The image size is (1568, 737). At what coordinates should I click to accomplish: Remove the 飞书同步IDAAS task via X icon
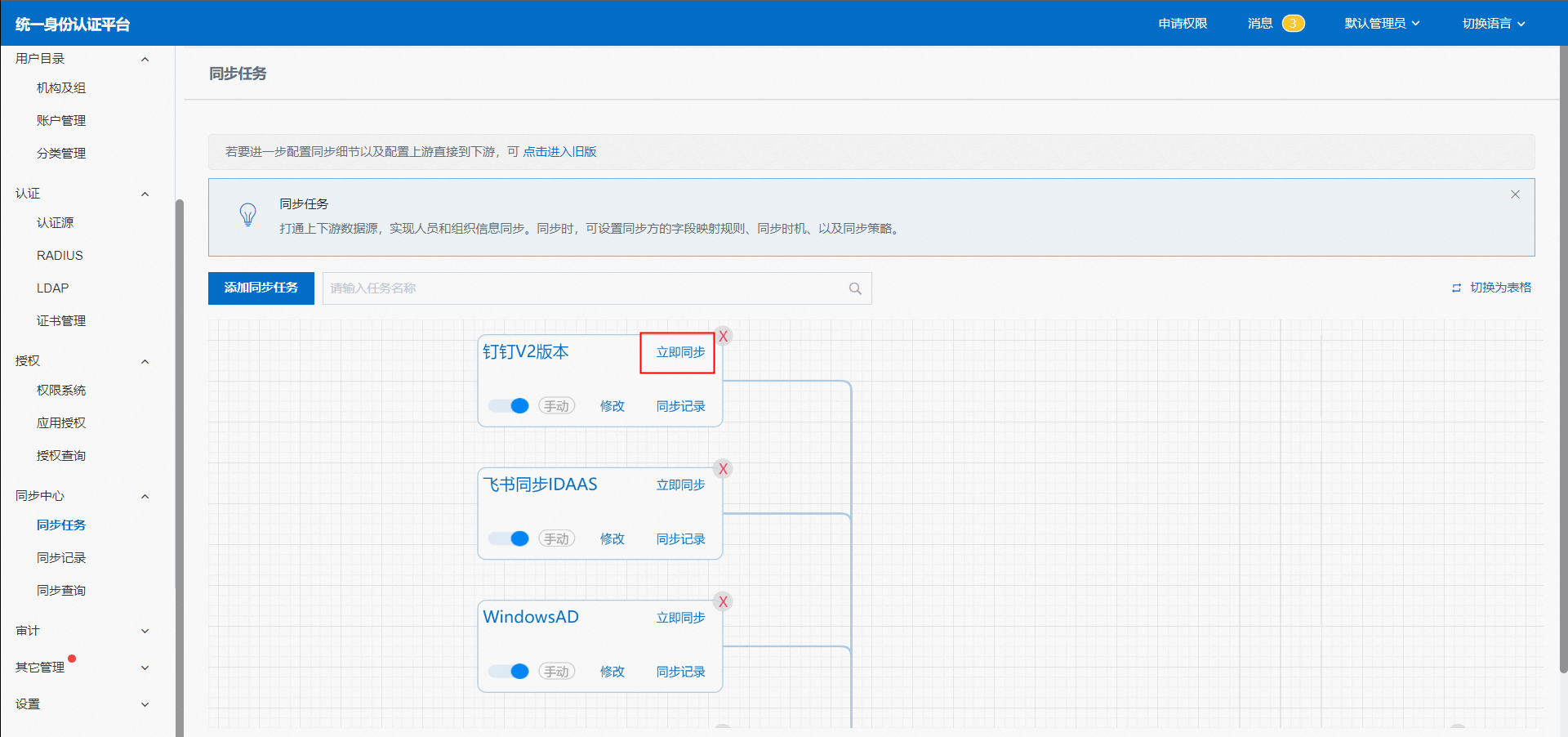click(x=723, y=469)
